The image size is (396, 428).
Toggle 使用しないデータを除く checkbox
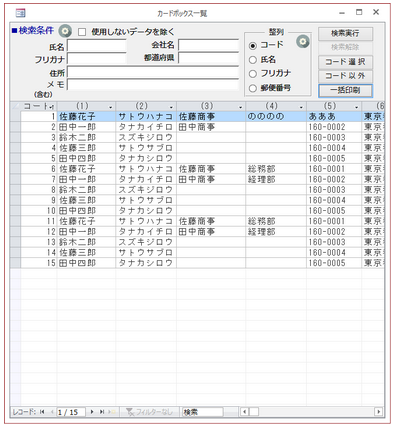coord(82,32)
